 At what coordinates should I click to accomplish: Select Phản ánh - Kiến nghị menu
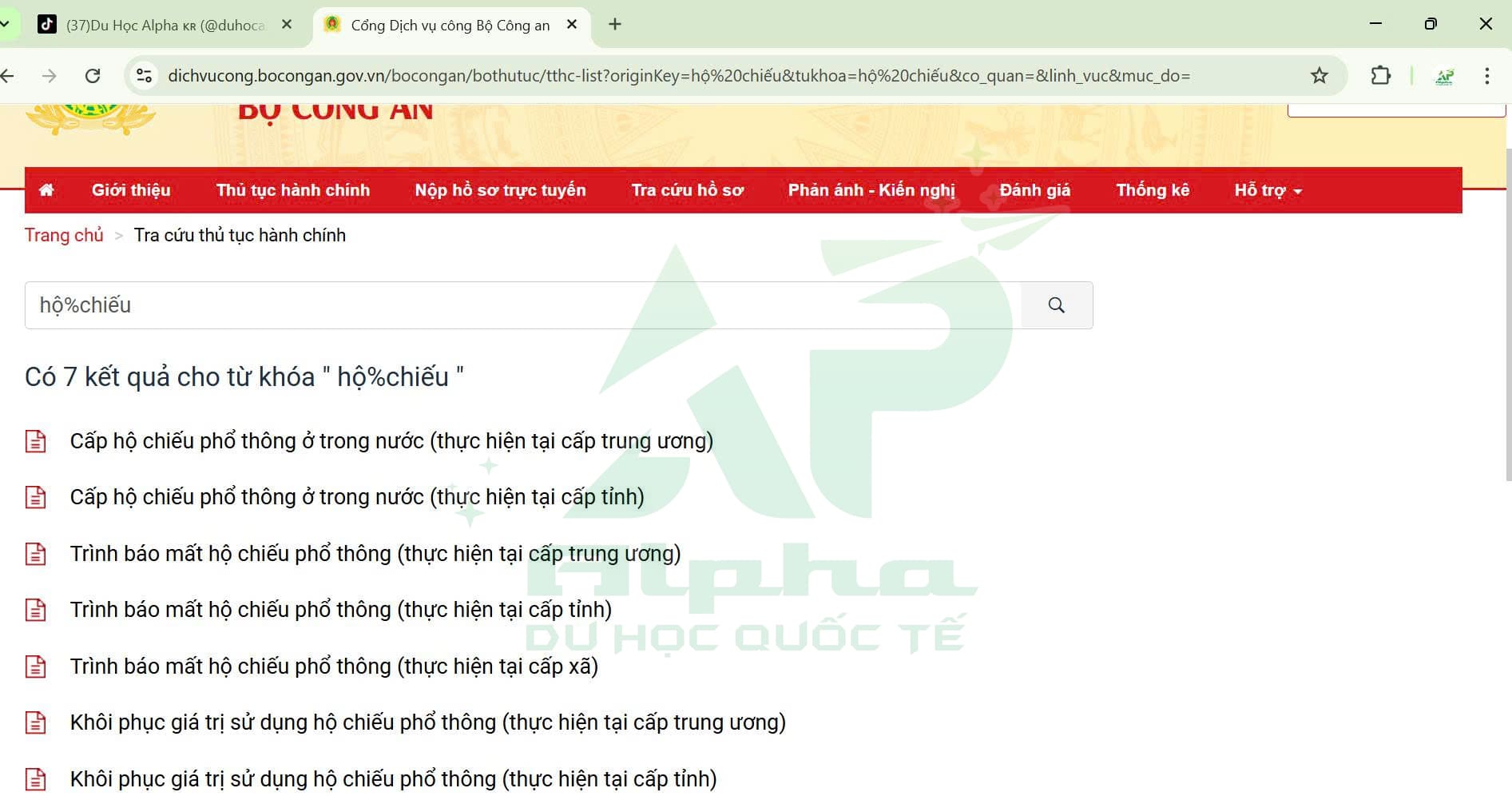871,190
